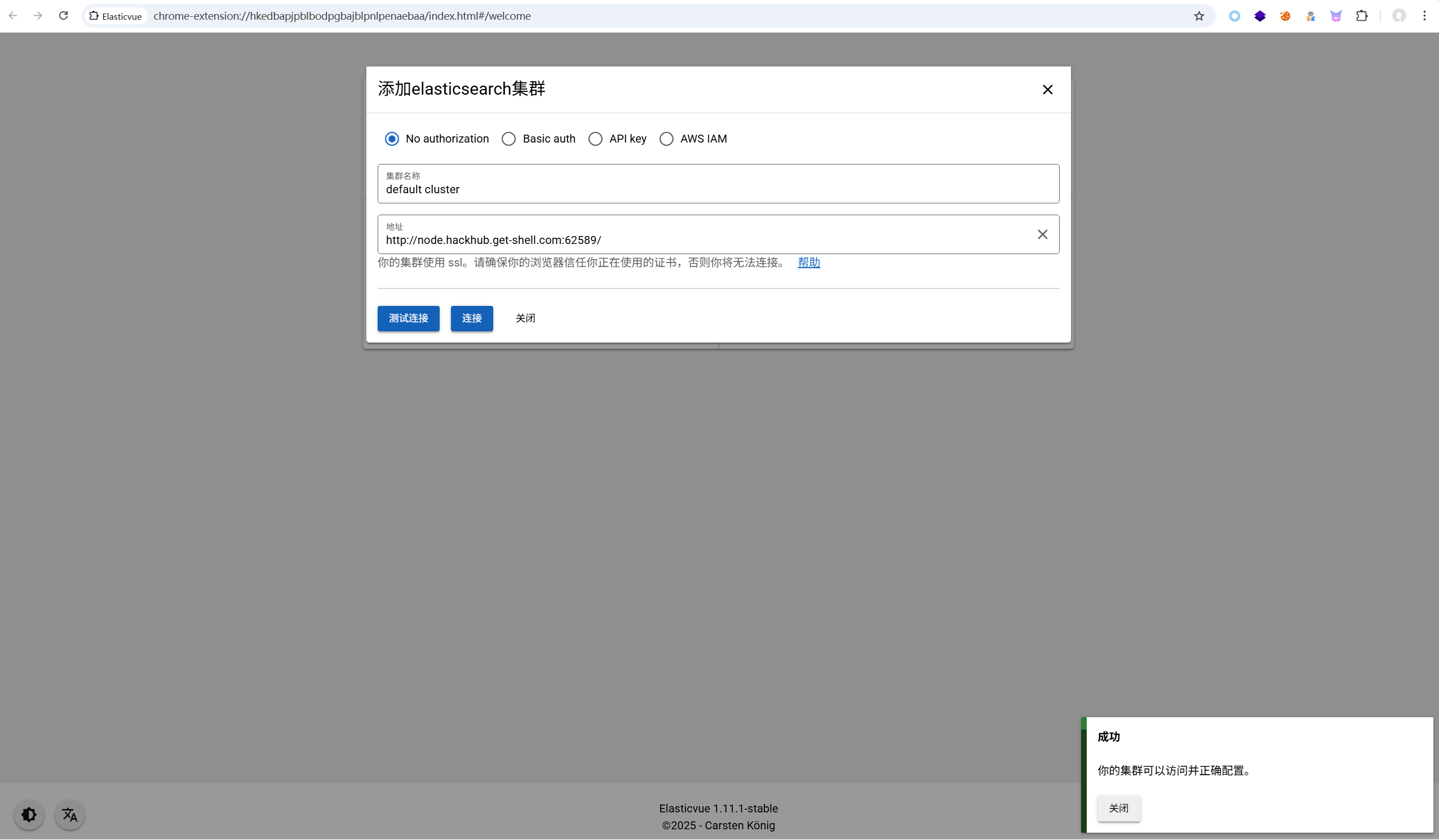Select the Basic auth option

pyautogui.click(x=508, y=139)
